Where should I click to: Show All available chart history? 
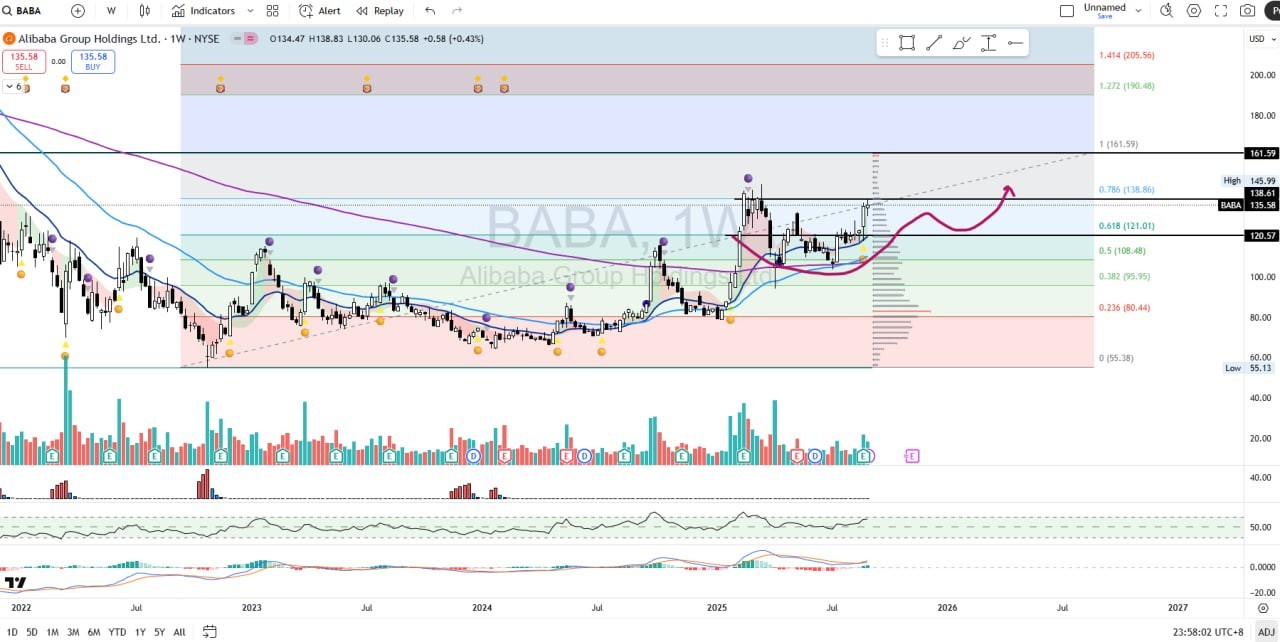179,632
